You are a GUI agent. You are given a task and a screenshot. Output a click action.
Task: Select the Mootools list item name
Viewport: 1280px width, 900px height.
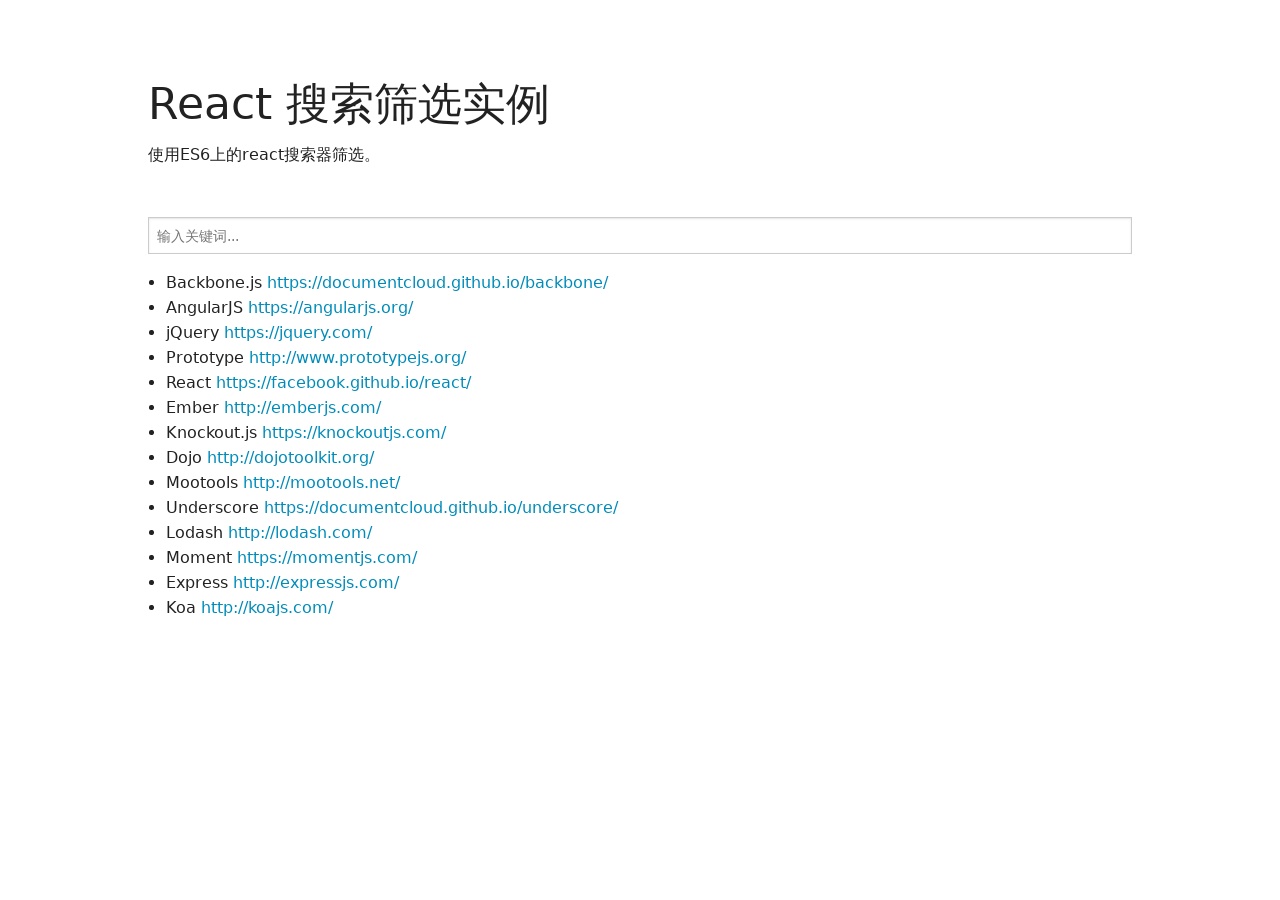click(x=202, y=482)
